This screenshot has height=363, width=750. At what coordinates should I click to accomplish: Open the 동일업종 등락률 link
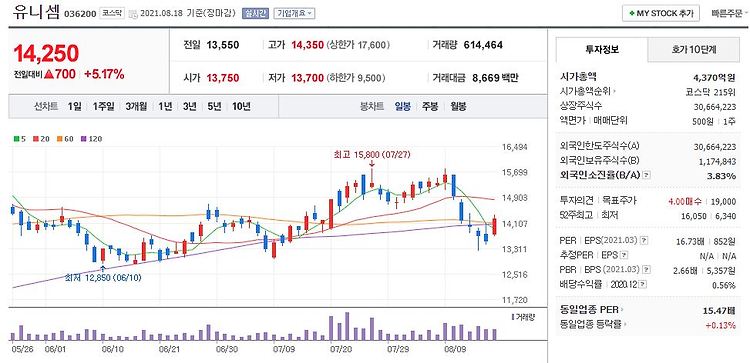point(592,325)
